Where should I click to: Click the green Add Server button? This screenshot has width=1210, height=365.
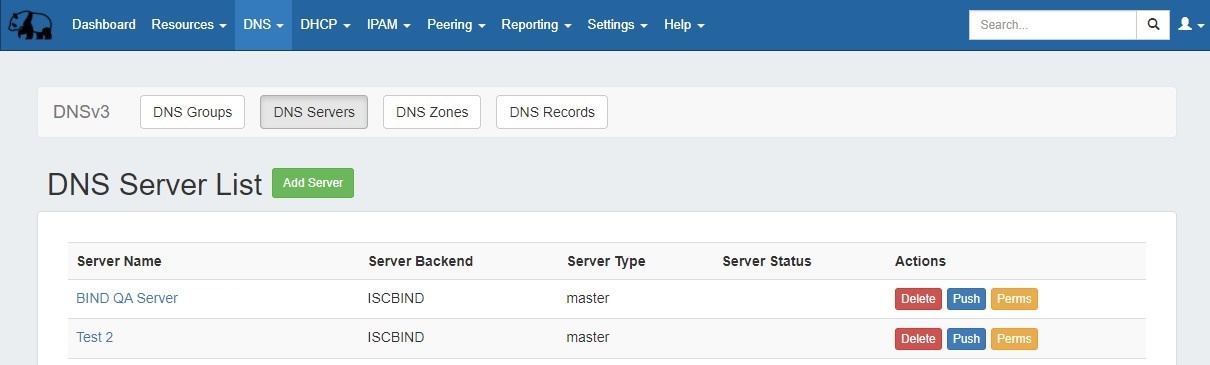[x=313, y=183]
